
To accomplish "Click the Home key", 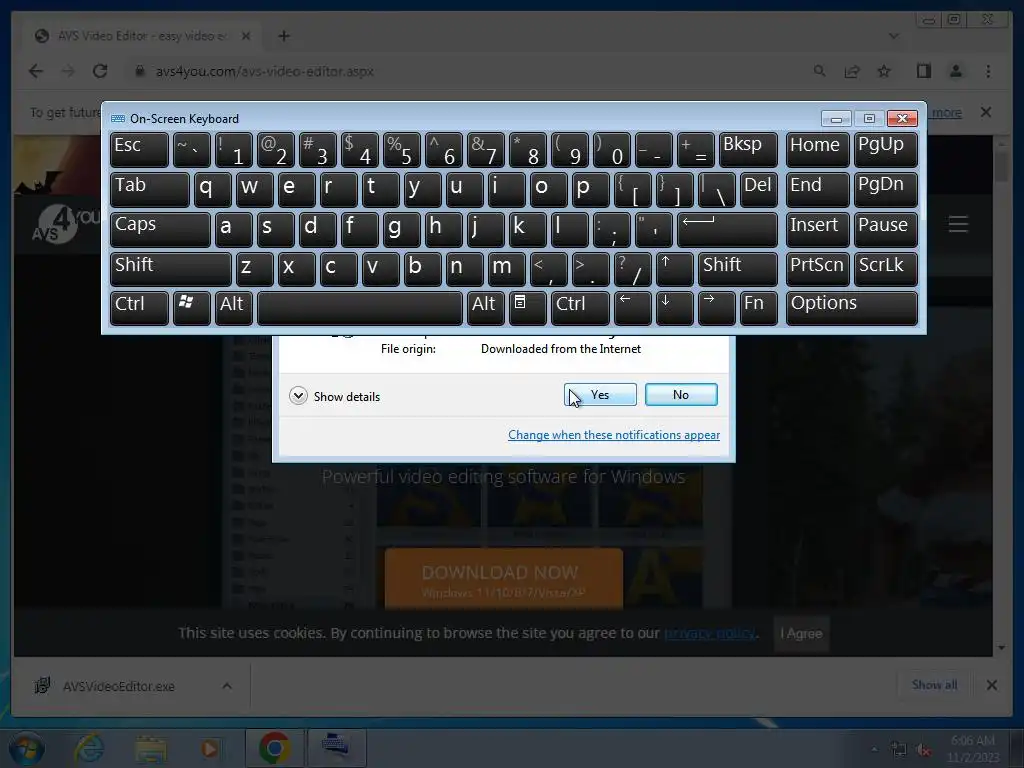I will (817, 150).
